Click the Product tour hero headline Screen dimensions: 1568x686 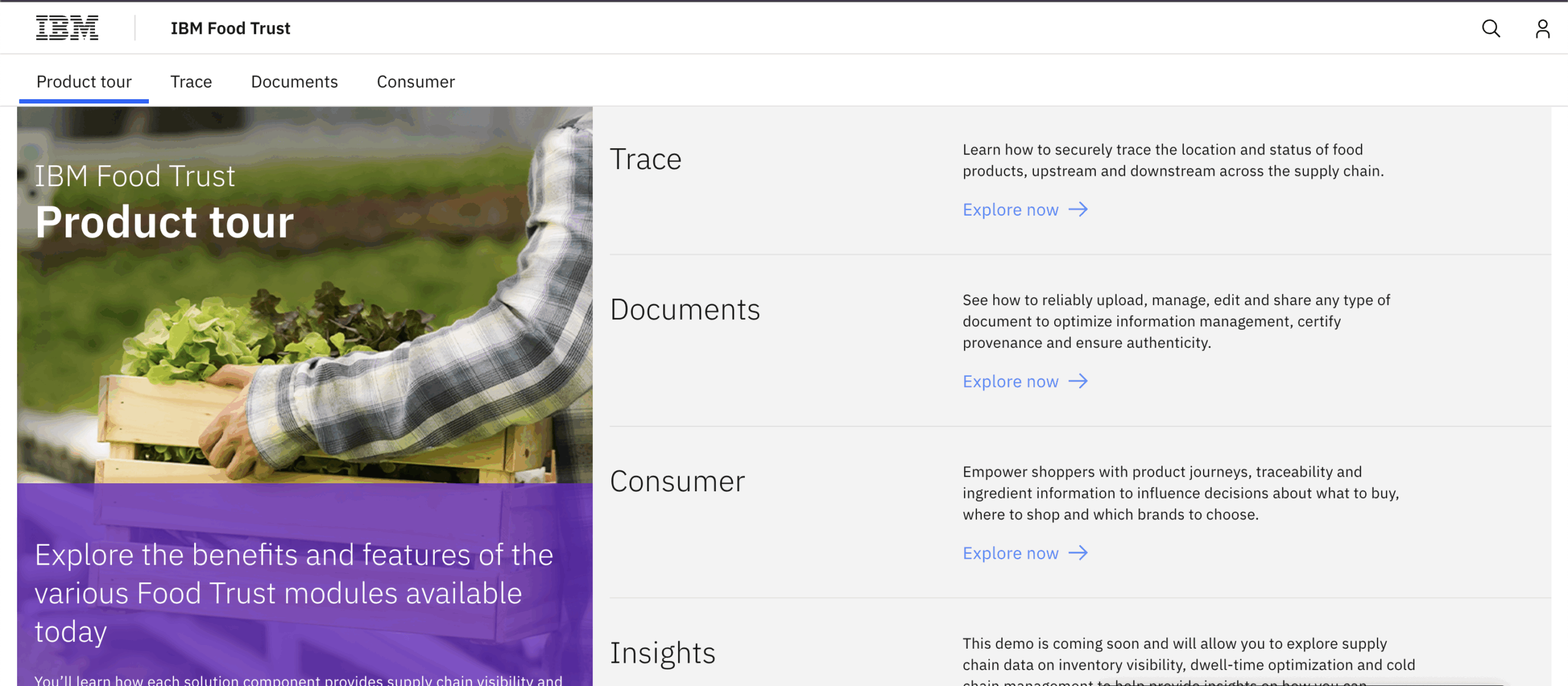[x=164, y=222]
